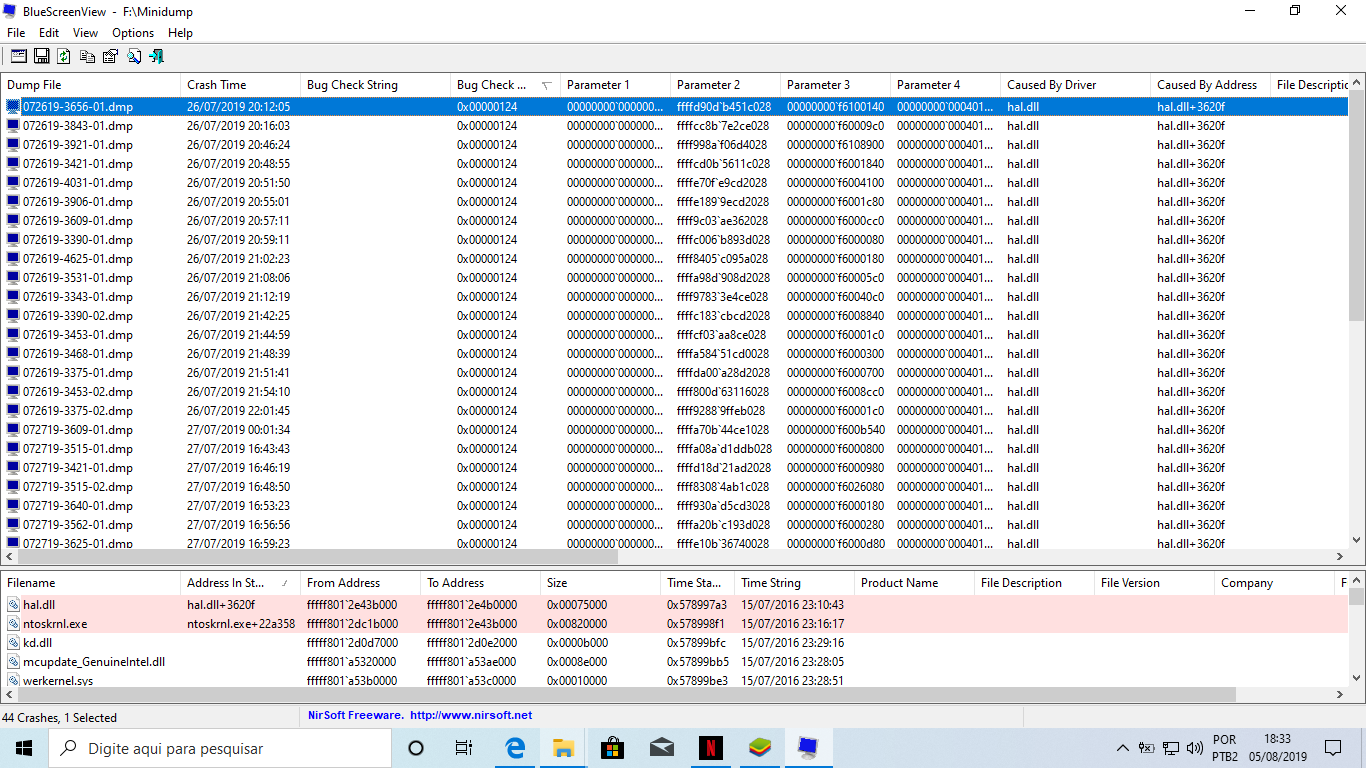Sort by Dump File column header
This screenshot has height=768, width=1366.
[91, 85]
